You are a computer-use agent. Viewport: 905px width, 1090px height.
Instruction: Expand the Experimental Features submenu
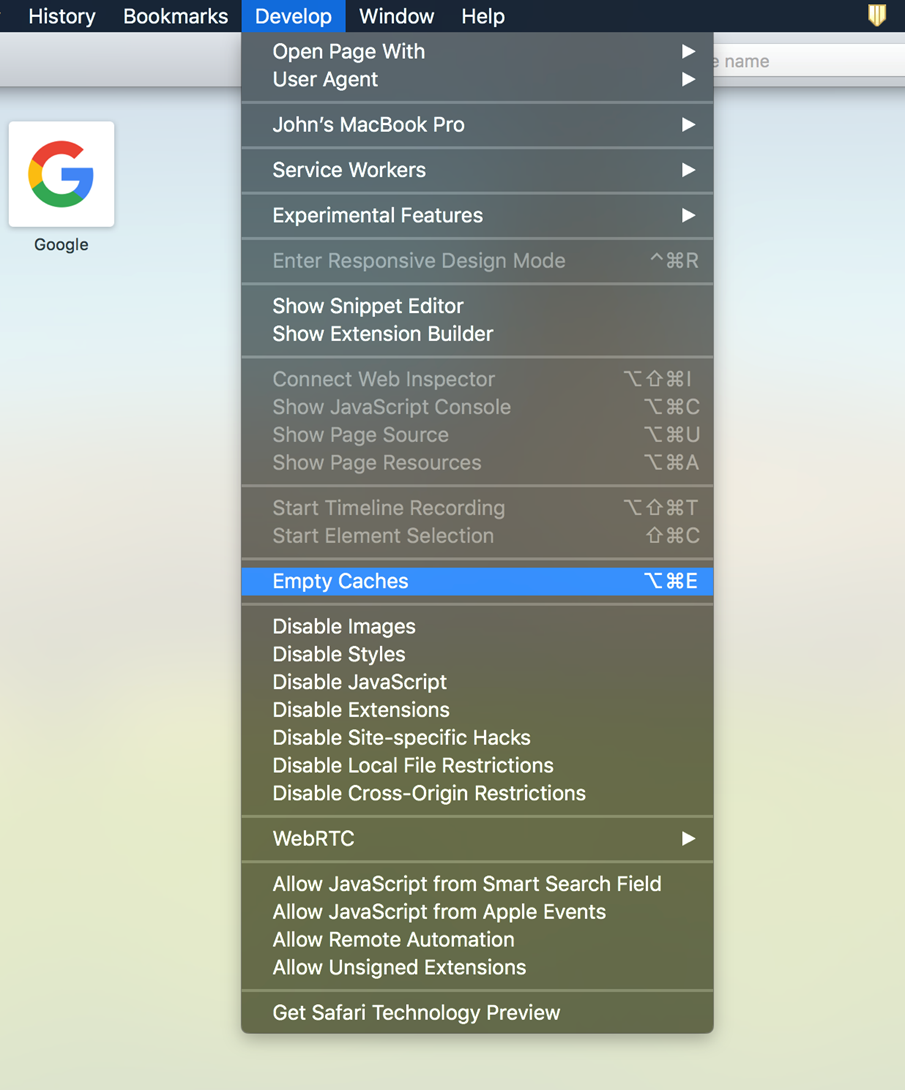point(478,215)
